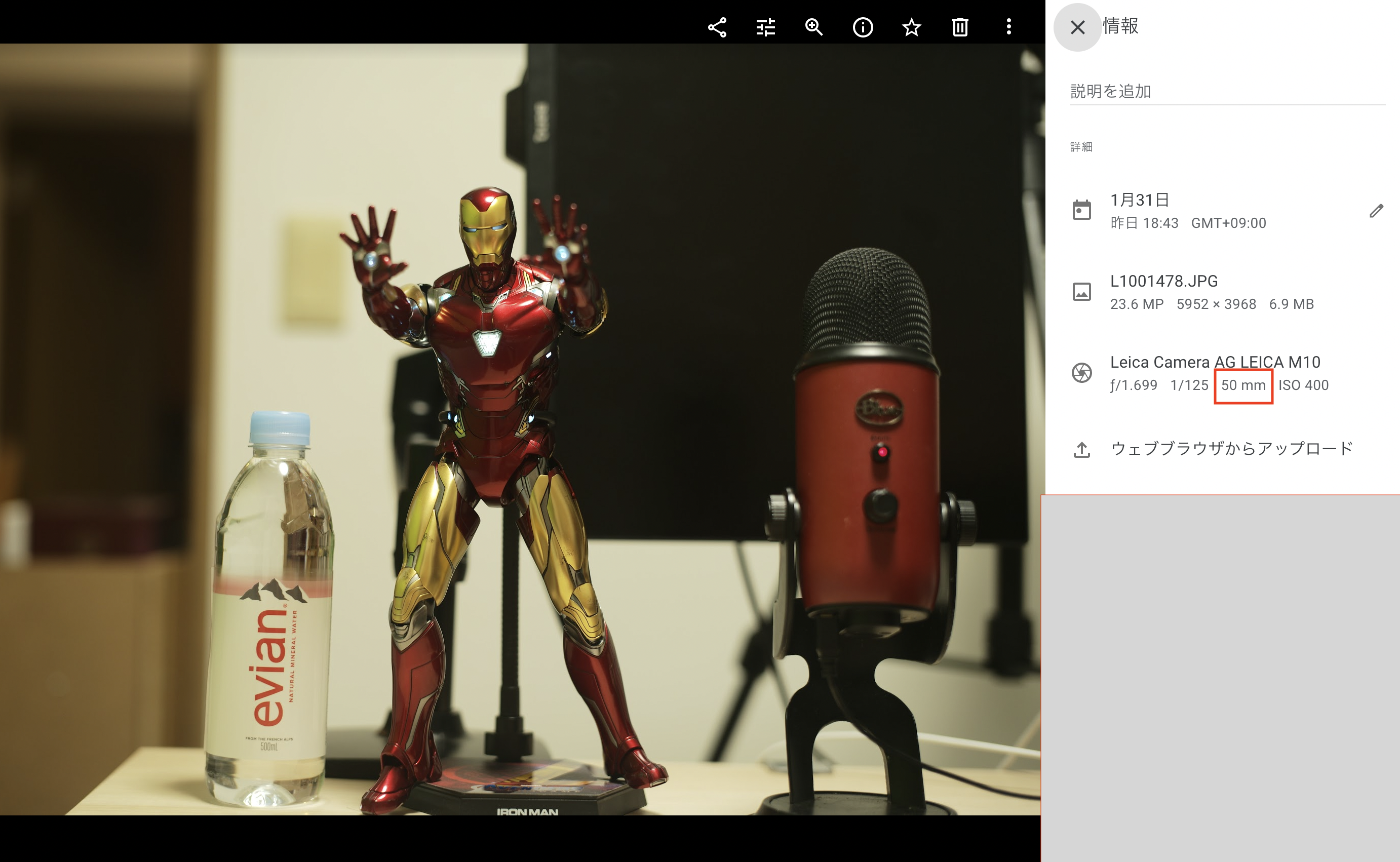Close the 情報 info panel

pyautogui.click(x=1077, y=27)
